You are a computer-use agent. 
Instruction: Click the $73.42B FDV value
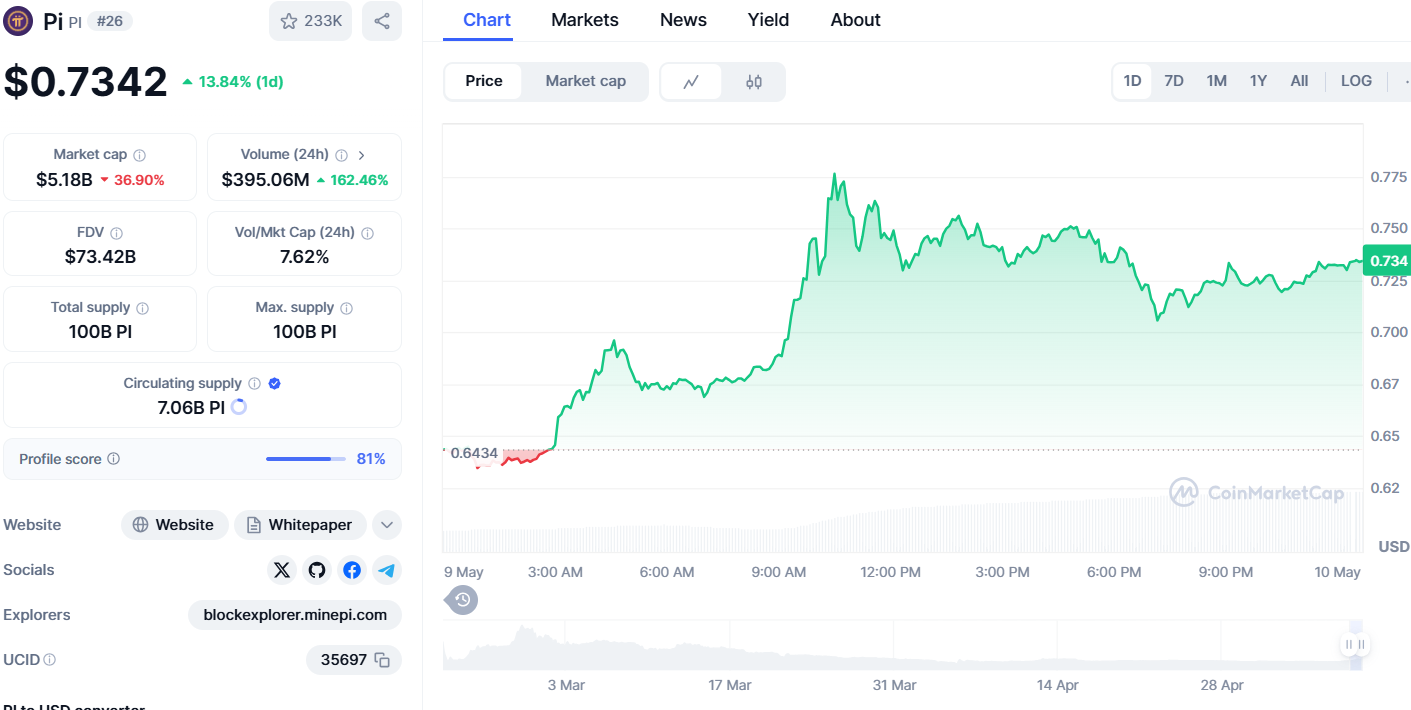tap(100, 257)
